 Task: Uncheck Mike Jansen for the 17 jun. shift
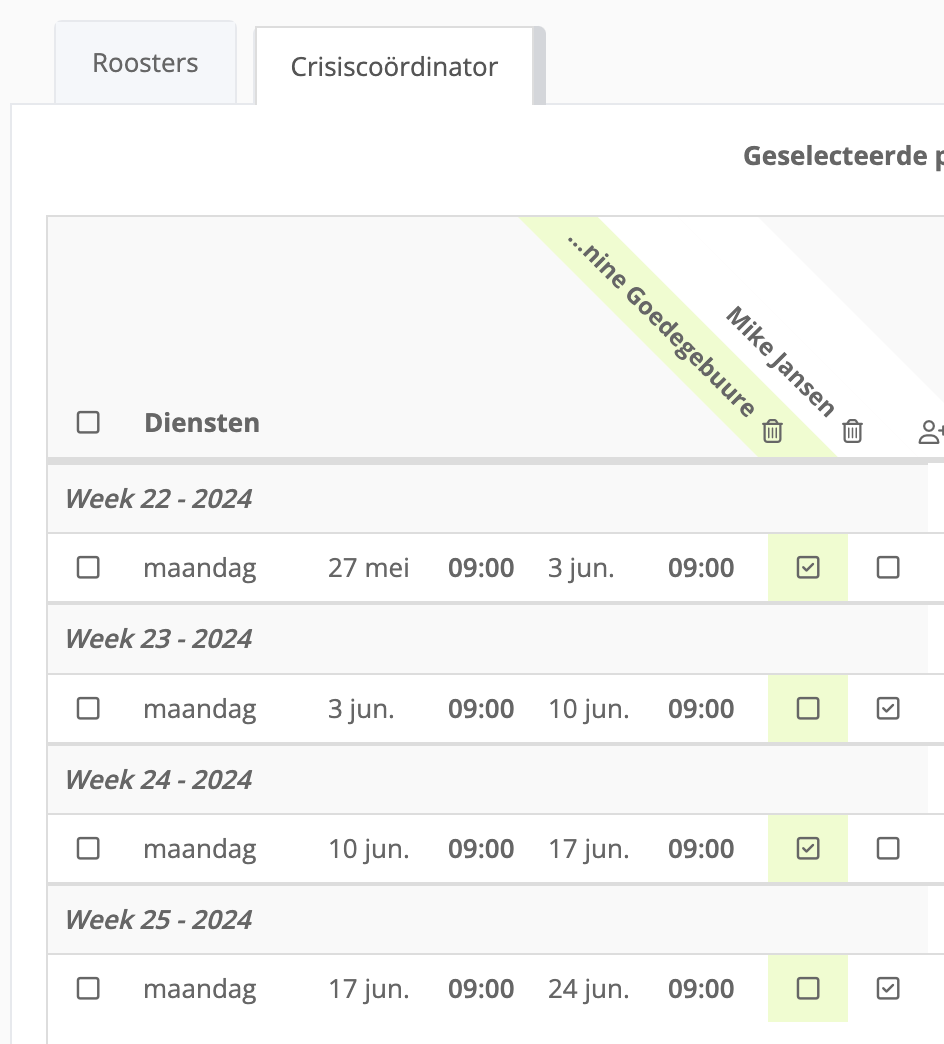[x=888, y=989]
